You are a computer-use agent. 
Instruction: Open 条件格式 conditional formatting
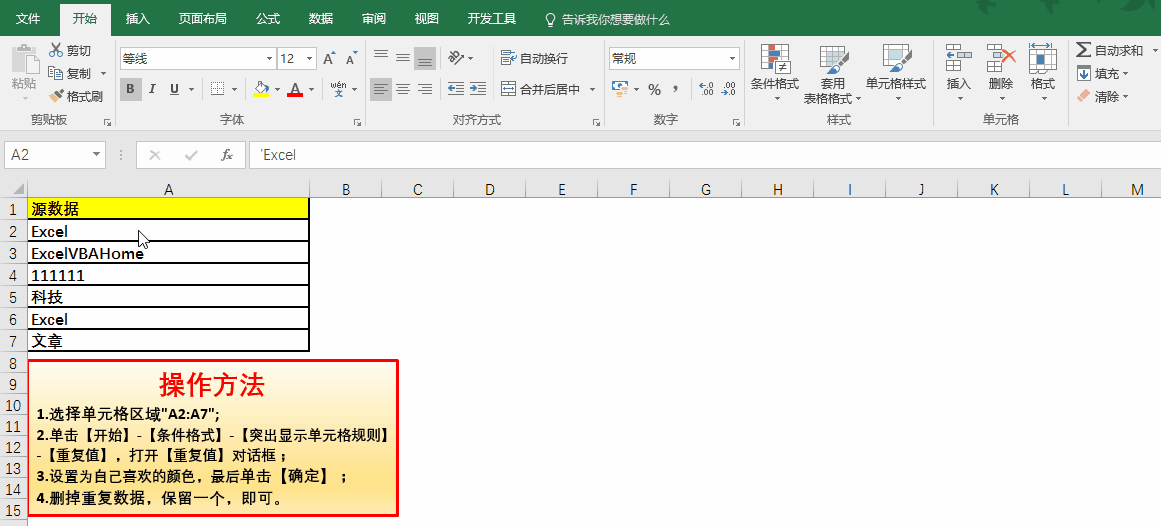(774, 73)
